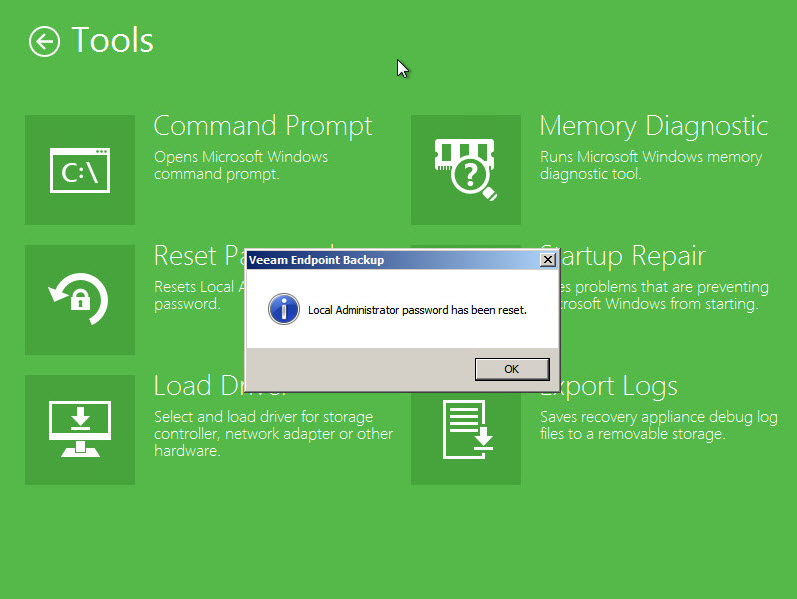Click 'Local Administrator password has been reset.' message

click(417, 310)
